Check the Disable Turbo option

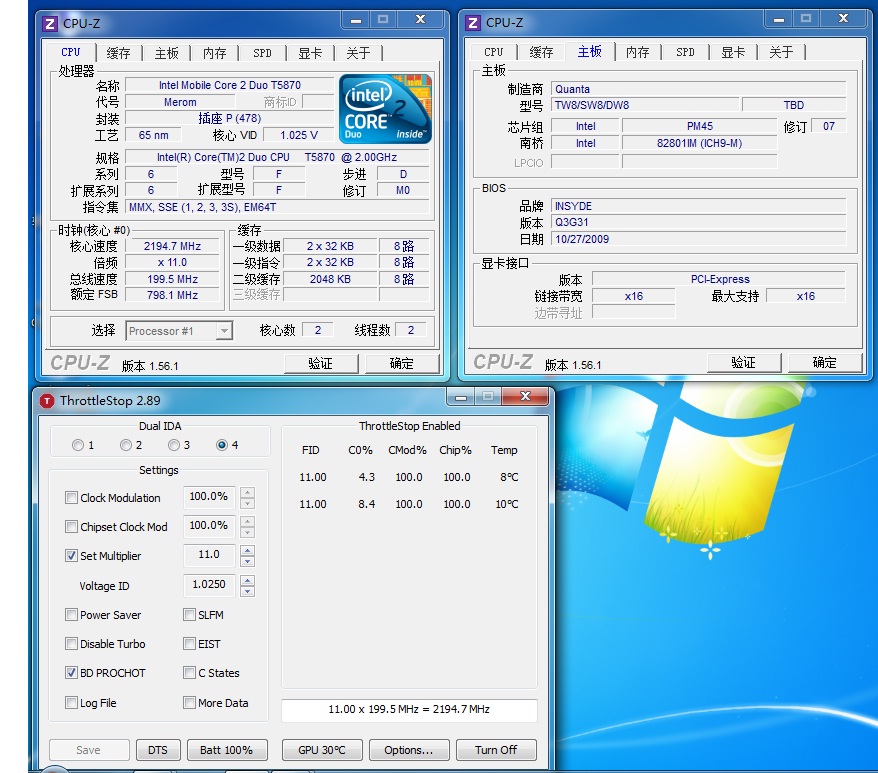(71, 644)
